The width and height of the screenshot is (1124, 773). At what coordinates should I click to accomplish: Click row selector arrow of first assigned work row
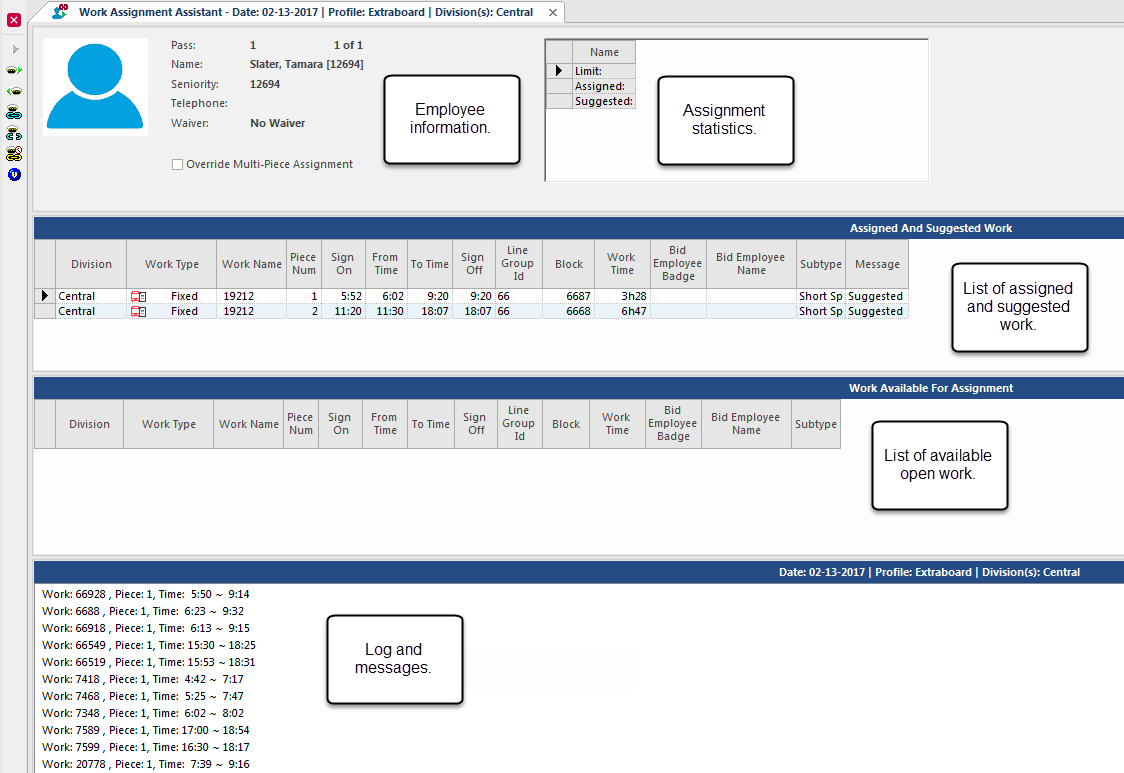(x=44, y=297)
